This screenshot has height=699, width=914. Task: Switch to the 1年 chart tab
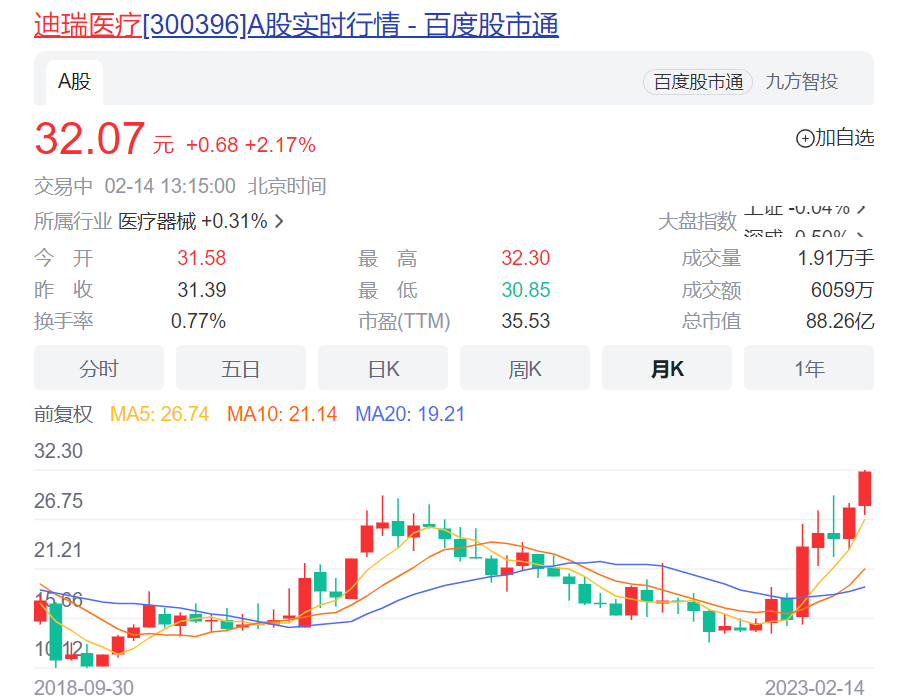(x=809, y=368)
